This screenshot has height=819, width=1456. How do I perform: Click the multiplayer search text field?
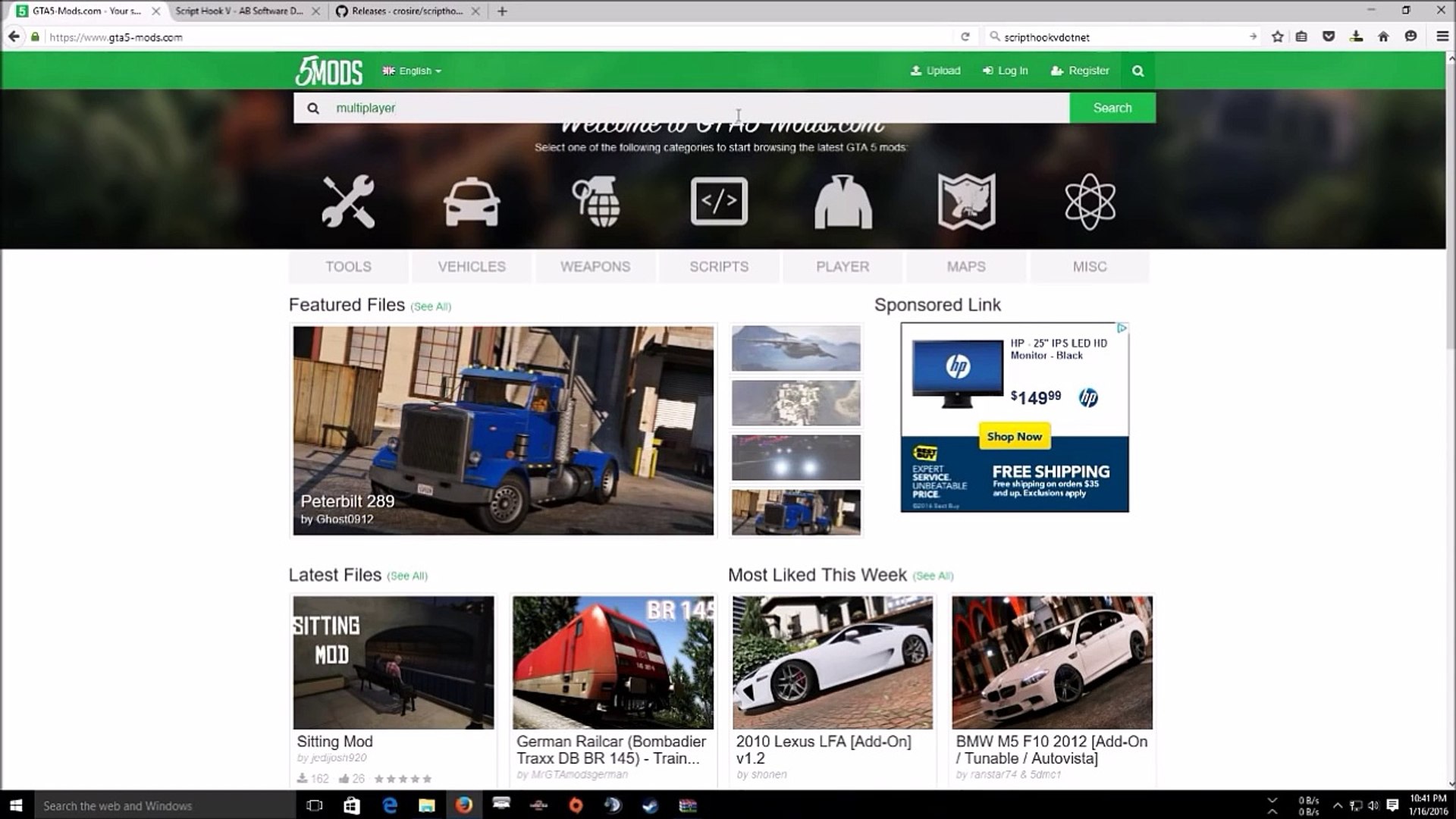(682, 108)
